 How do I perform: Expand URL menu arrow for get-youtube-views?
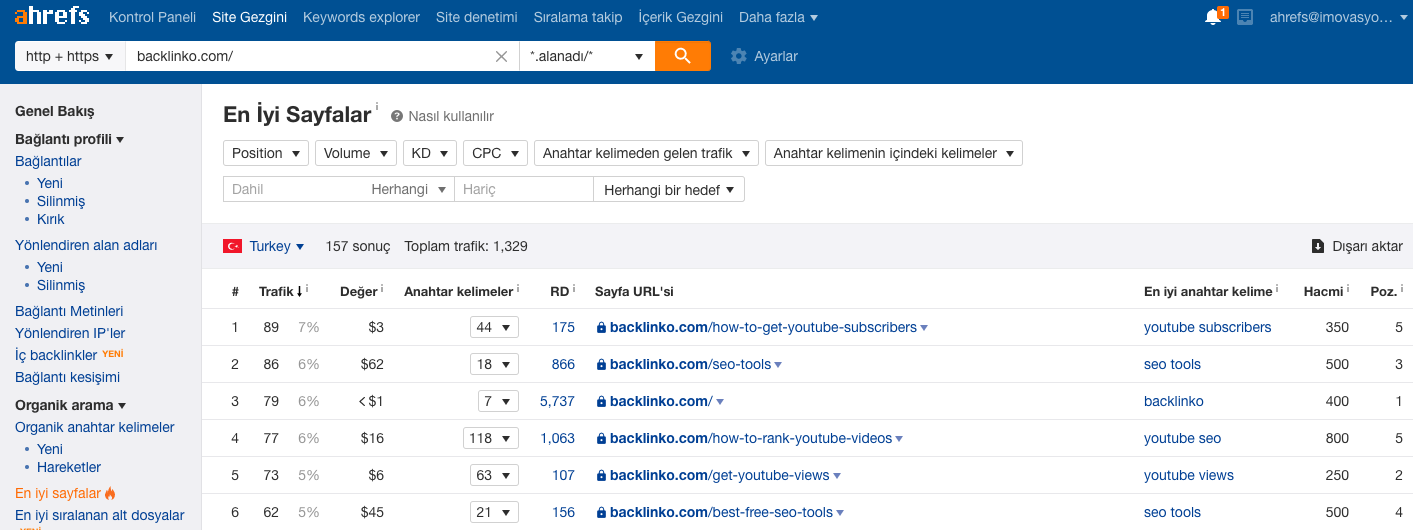pos(838,476)
